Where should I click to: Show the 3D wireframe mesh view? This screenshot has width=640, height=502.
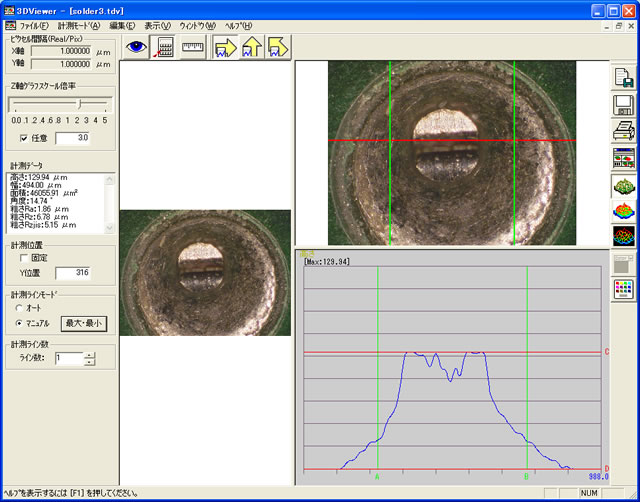623,235
